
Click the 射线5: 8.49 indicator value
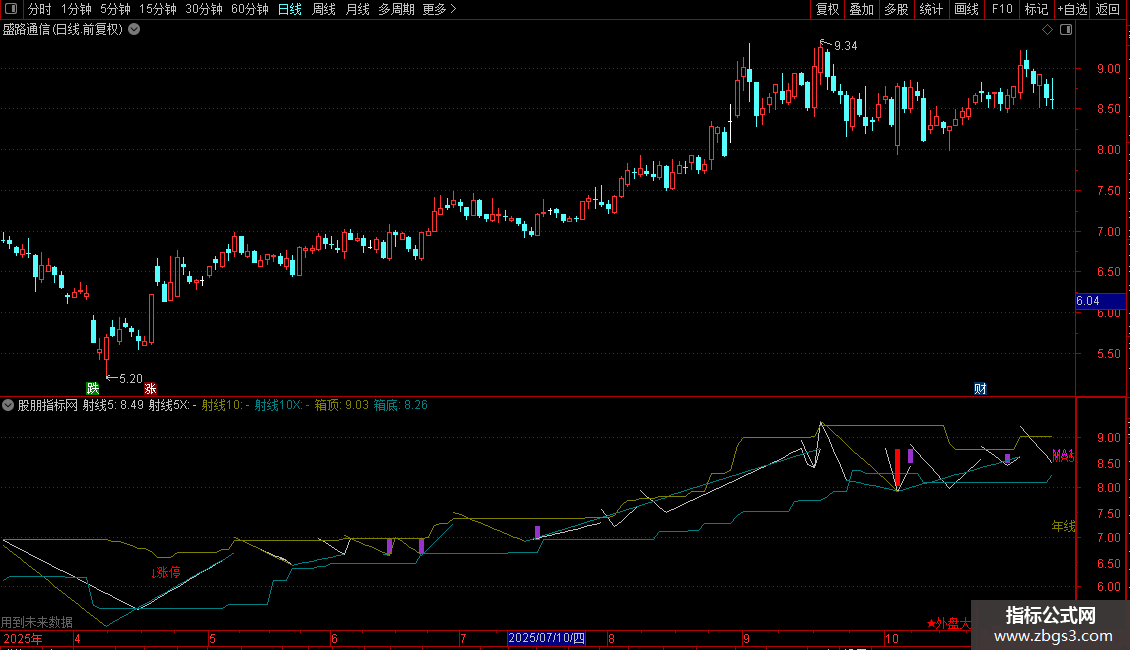tap(113, 405)
